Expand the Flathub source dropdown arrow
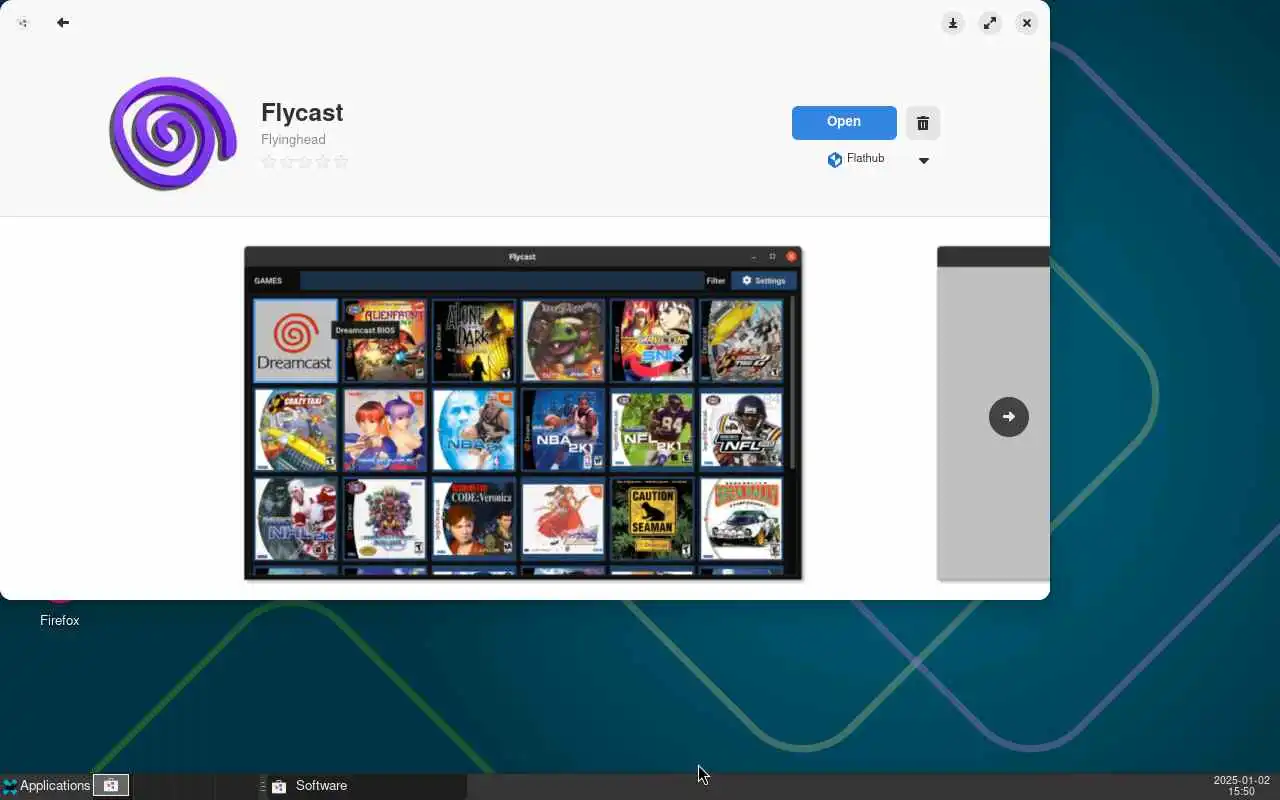 pos(924,160)
